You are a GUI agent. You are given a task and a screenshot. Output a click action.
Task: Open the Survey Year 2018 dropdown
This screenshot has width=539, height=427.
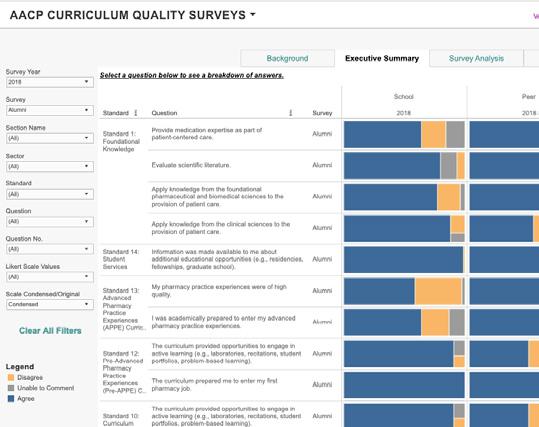point(50,82)
